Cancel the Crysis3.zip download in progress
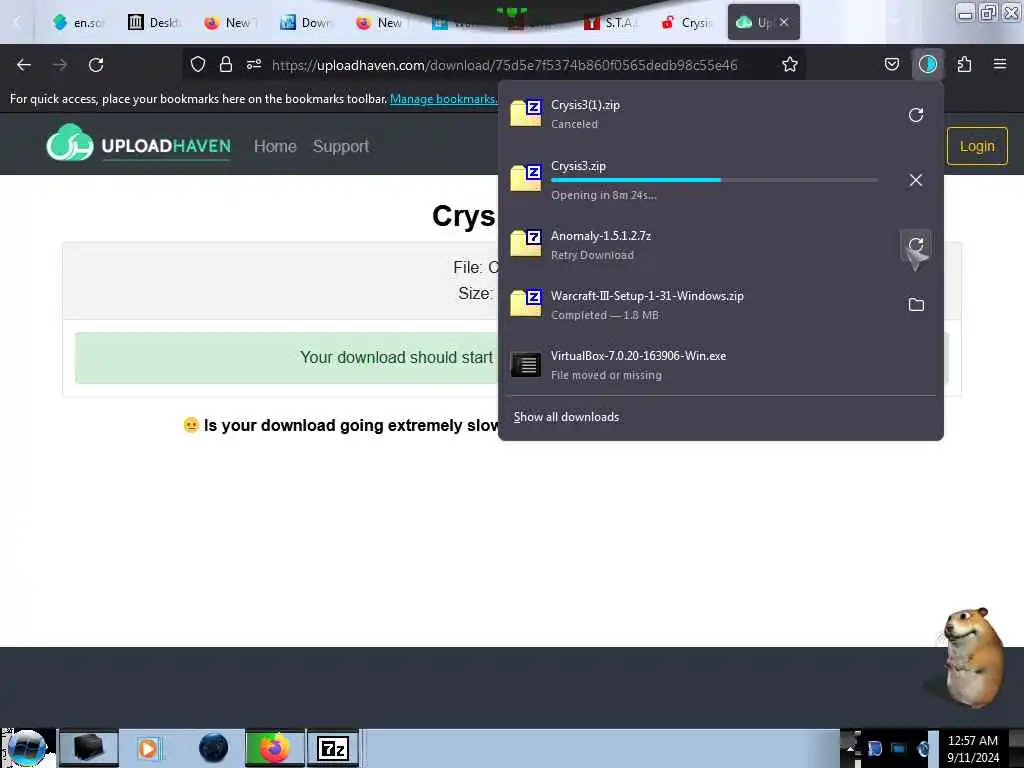This screenshot has height=768, width=1024. [916, 180]
